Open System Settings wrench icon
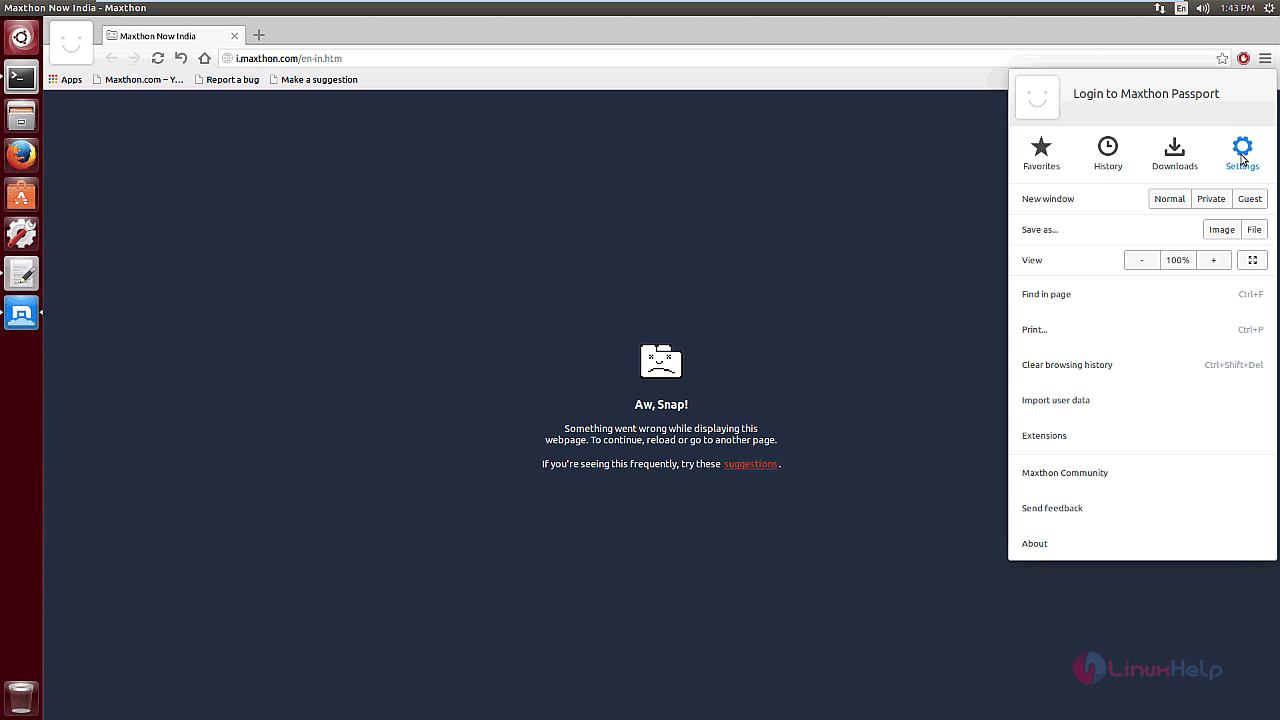Screen dimensions: 1280x720 pyautogui.click(x=21, y=234)
